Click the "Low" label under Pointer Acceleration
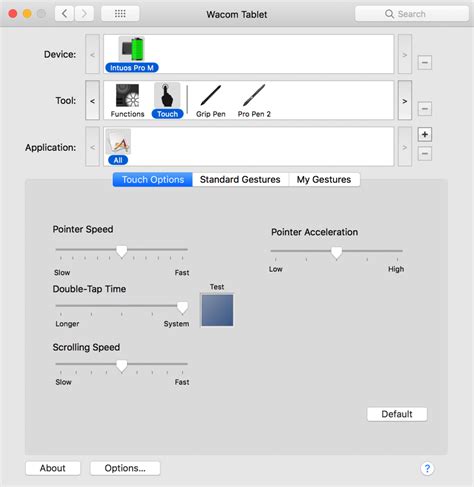The width and height of the screenshot is (474, 487). (276, 269)
